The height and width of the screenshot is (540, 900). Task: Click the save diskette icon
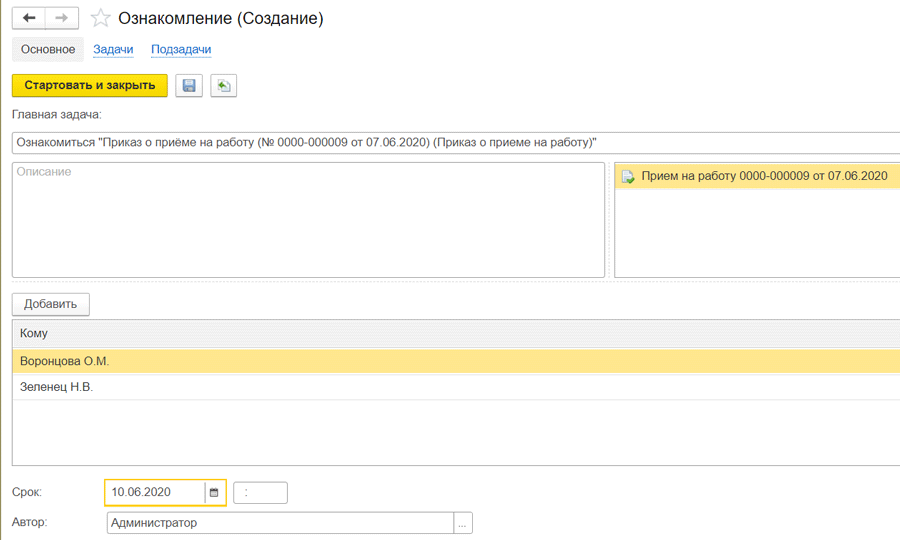point(189,86)
